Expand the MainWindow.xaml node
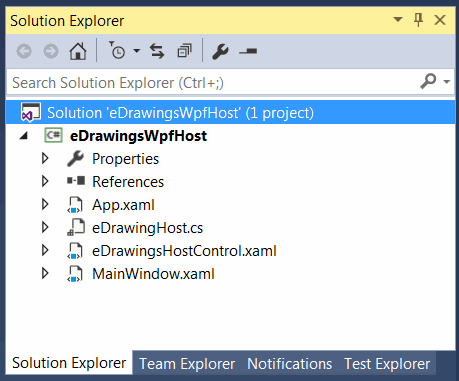459x381 pixels. click(45, 273)
